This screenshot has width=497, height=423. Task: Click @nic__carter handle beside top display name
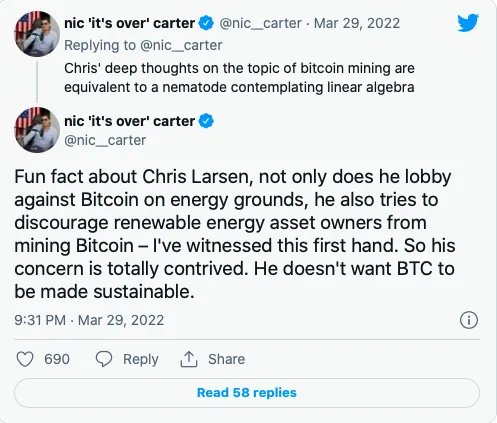click(x=260, y=23)
